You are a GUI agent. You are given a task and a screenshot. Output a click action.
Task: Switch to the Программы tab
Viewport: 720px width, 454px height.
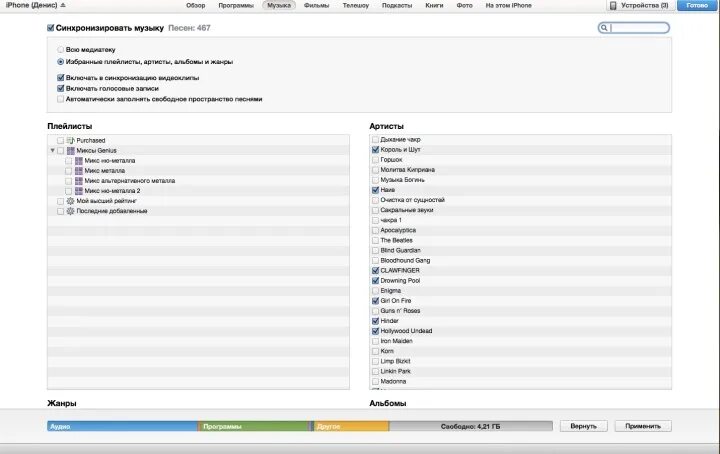pos(236,6)
